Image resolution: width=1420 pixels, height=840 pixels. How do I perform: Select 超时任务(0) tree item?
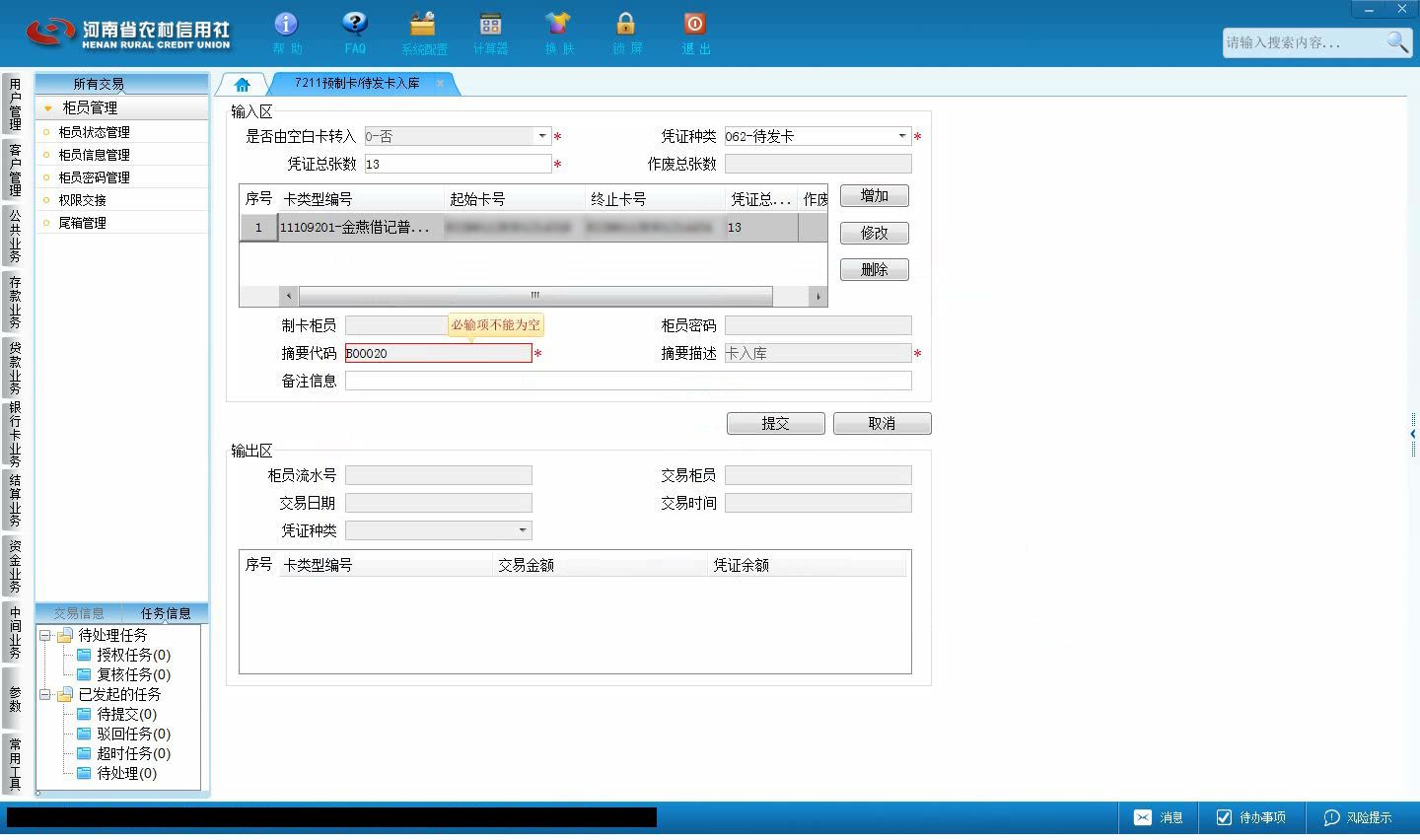133,753
